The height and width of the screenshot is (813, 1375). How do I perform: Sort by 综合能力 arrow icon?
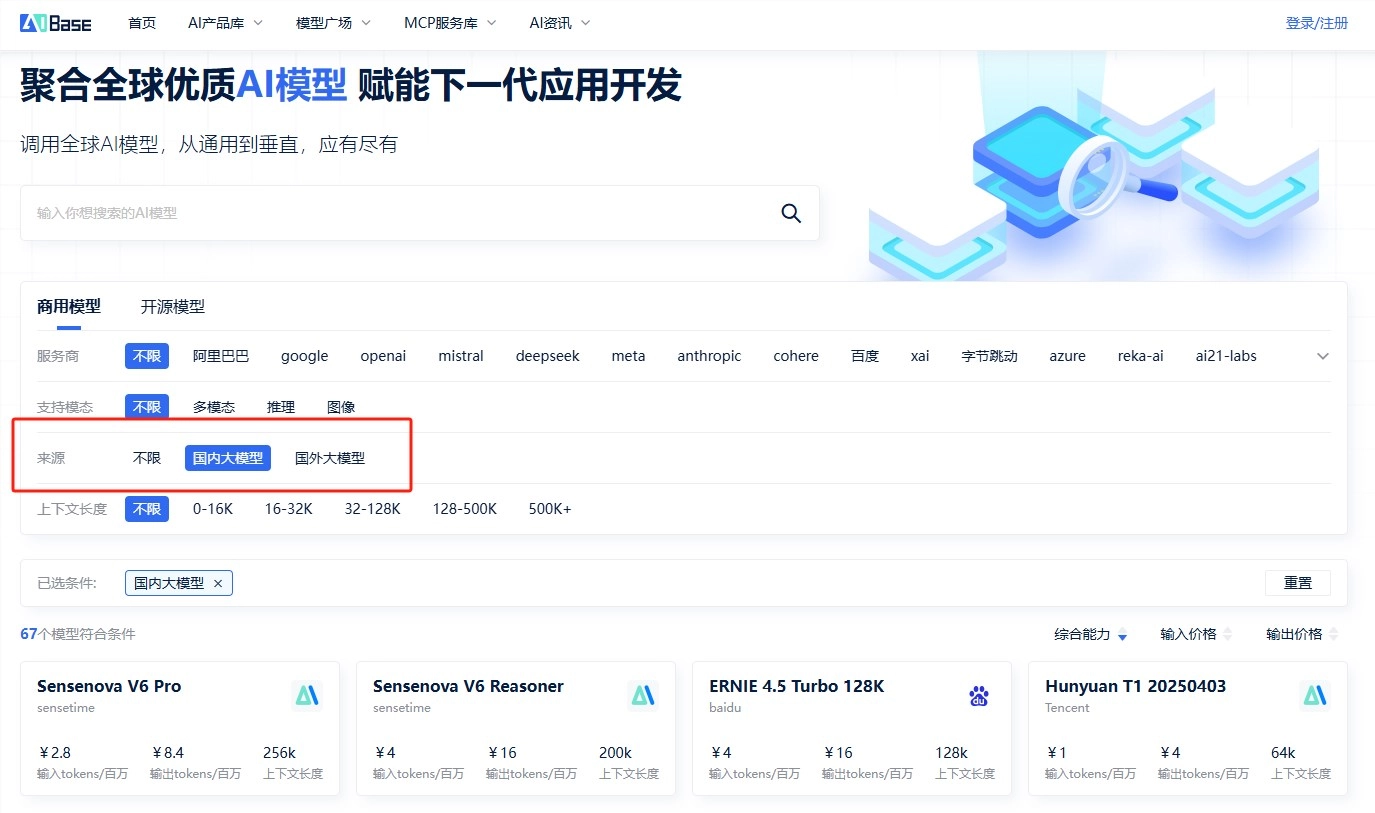pos(1123,635)
